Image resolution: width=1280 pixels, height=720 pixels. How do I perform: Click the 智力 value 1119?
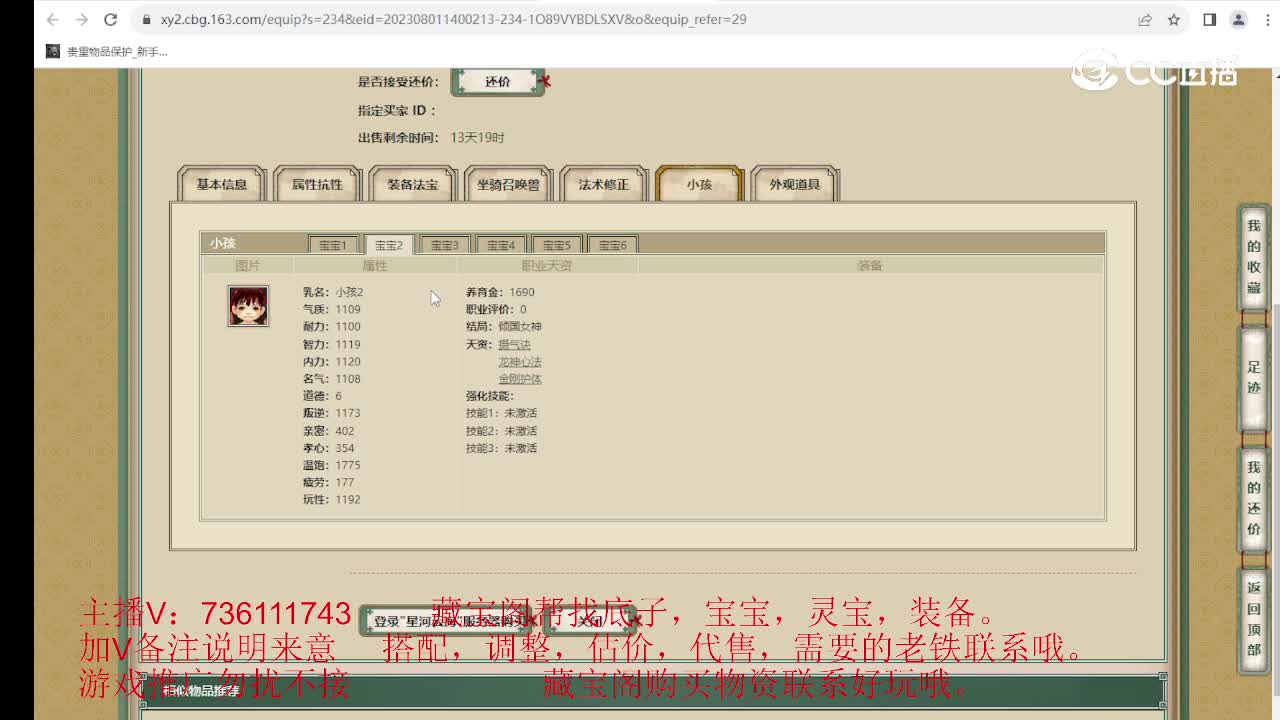[348, 344]
